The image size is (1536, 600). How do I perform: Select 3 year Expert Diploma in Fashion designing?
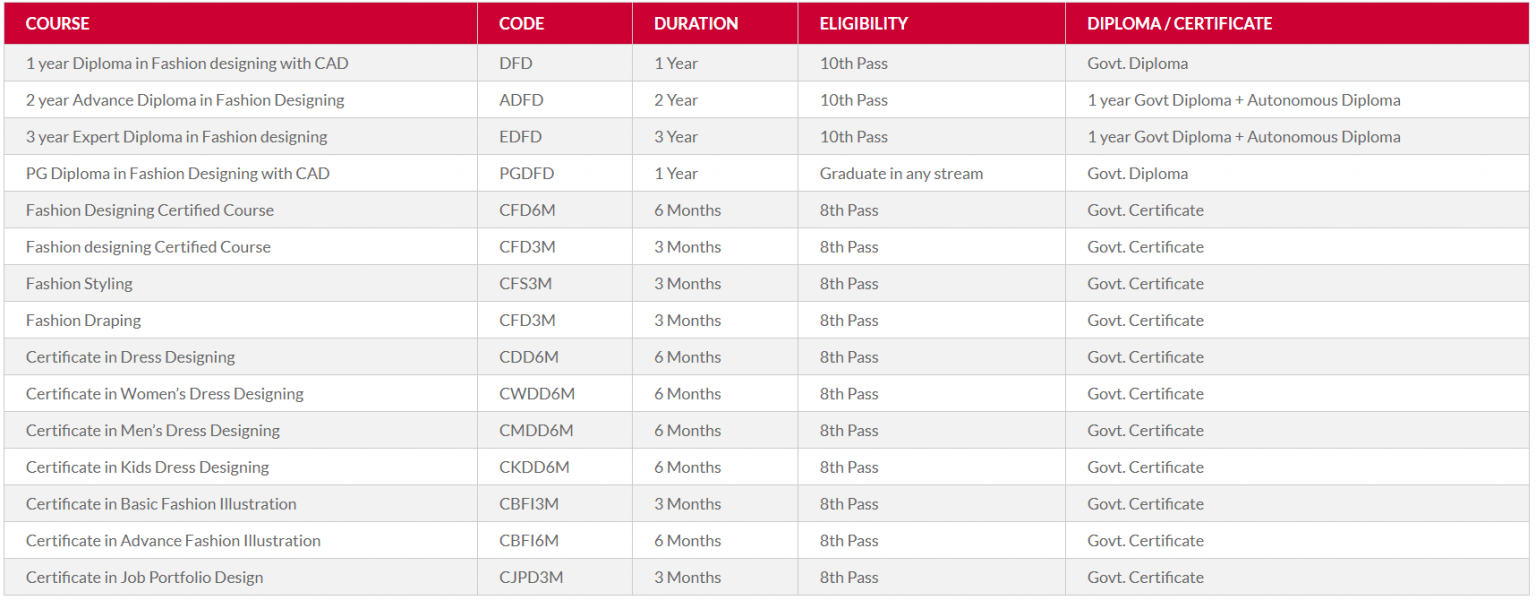[177, 137]
